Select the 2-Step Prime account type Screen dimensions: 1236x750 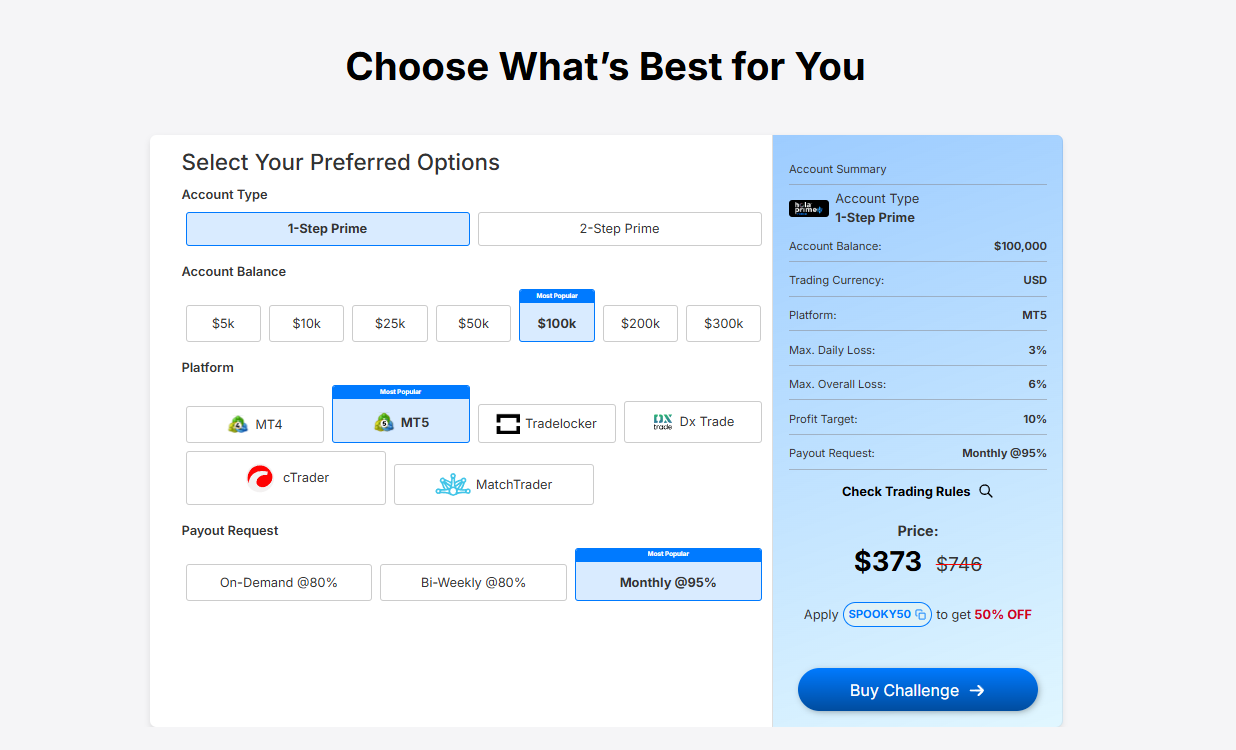(619, 229)
